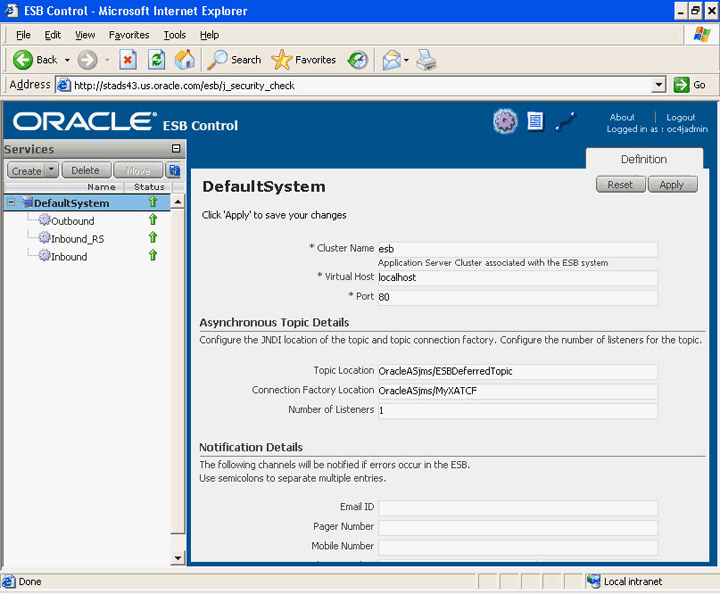Open the Favorites star toolbar button
The height and width of the screenshot is (594, 720).
304,60
